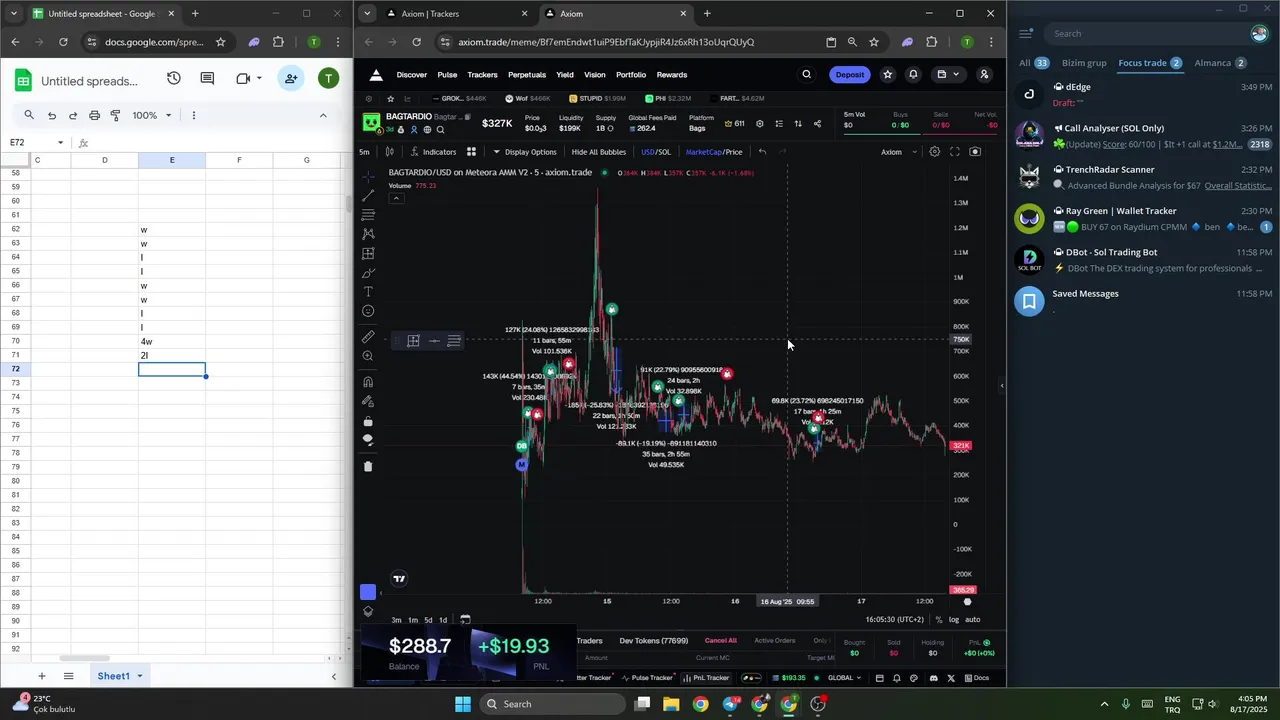
Task: Open the Axiom chart source dropdown
Action: point(898,152)
